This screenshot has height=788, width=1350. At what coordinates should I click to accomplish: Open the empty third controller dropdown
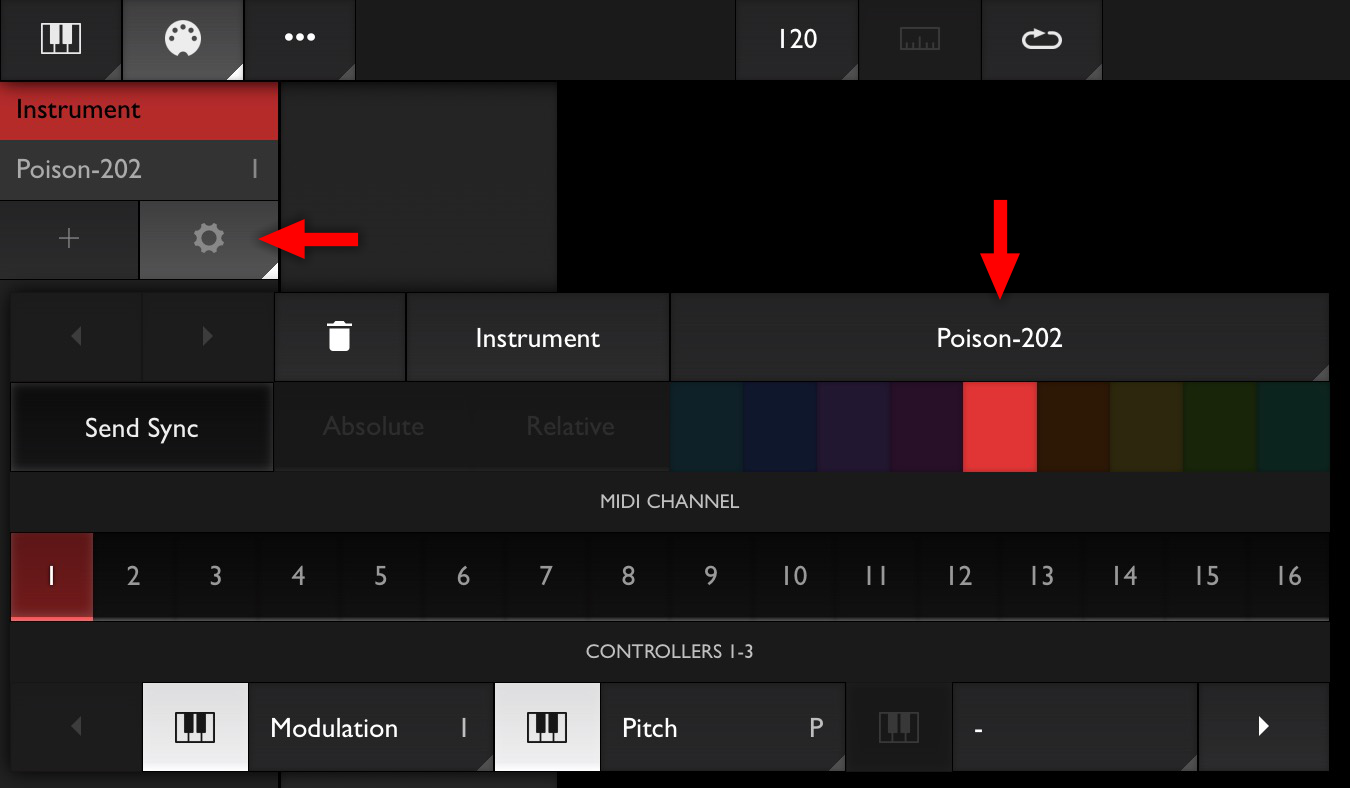pos(1074,727)
